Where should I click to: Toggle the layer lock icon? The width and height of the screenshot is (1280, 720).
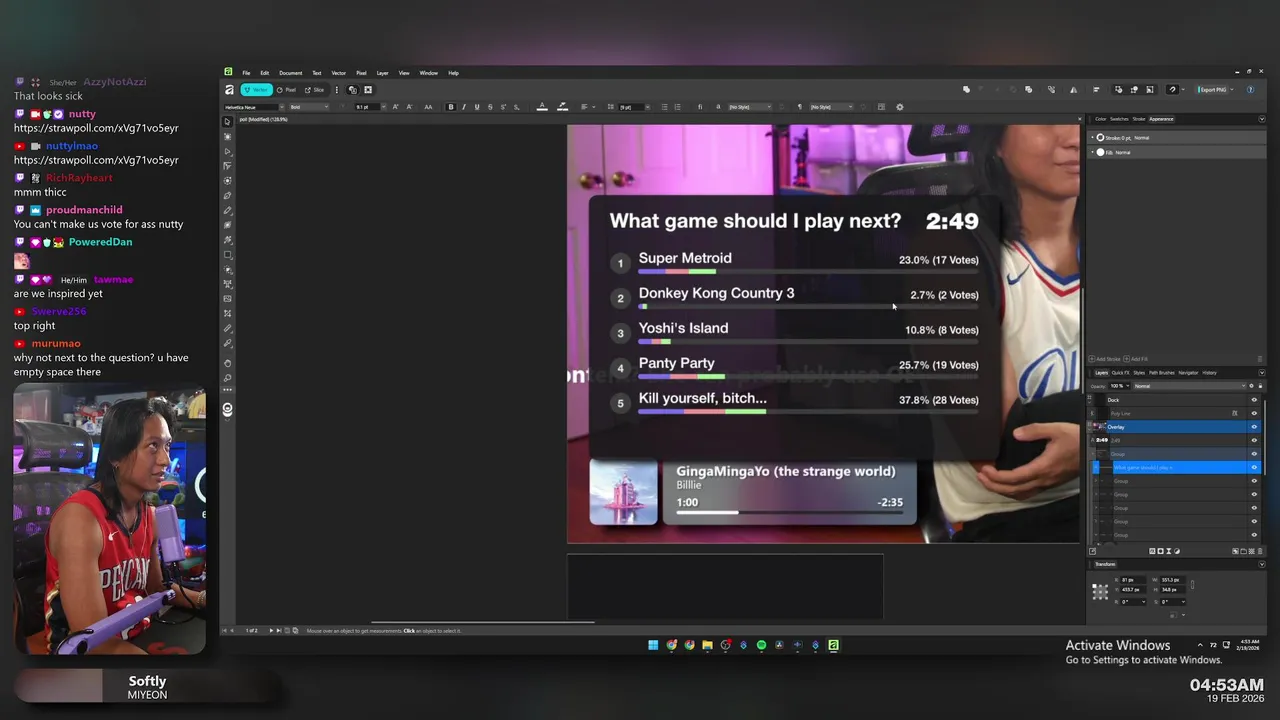[x=1260, y=386]
